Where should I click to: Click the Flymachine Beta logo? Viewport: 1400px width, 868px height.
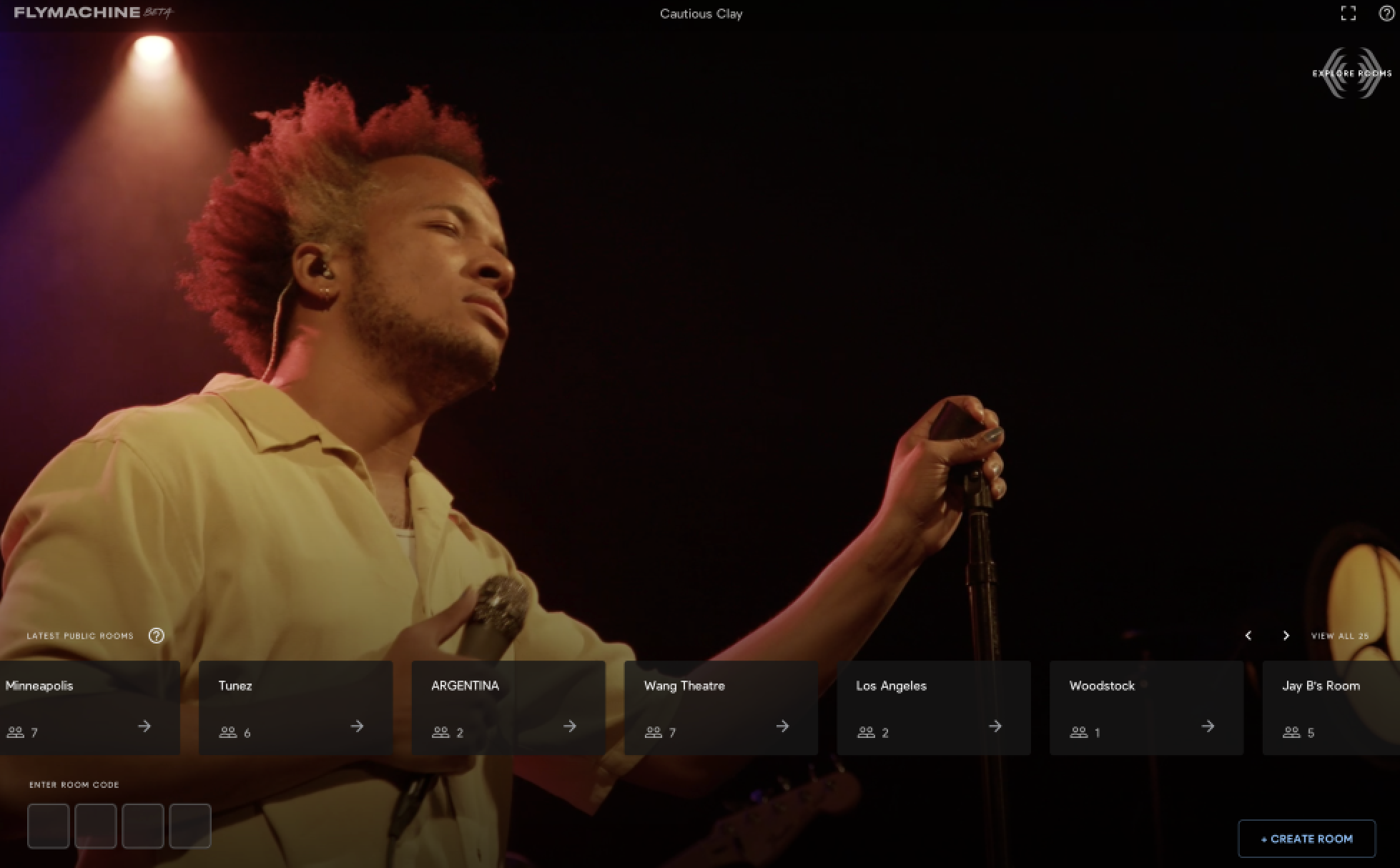93,13
